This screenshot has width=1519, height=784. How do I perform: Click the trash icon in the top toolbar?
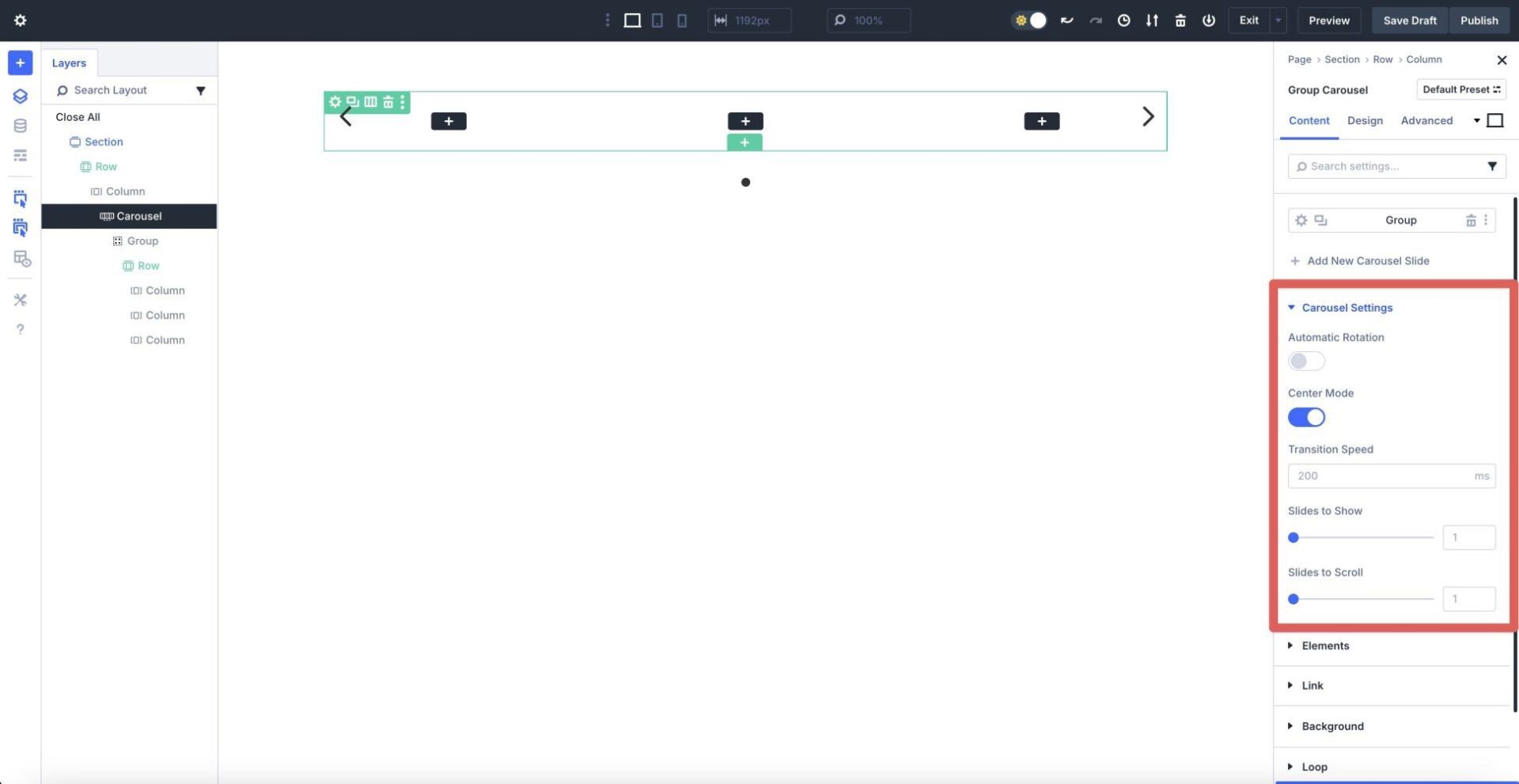(x=1180, y=20)
